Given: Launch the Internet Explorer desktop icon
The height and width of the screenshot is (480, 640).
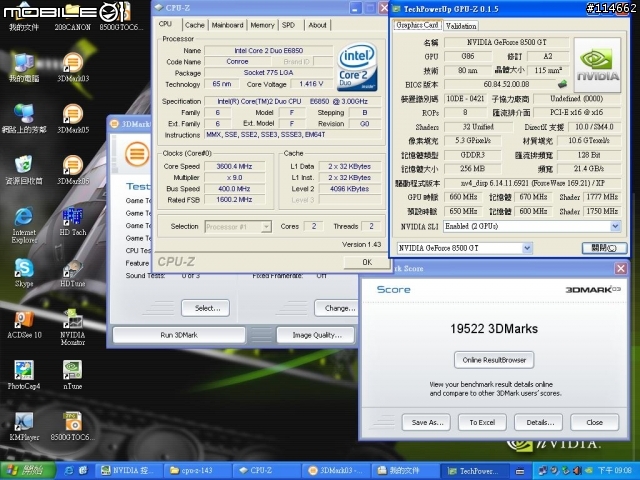Looking at the screenshot, I should click(24, 225).
